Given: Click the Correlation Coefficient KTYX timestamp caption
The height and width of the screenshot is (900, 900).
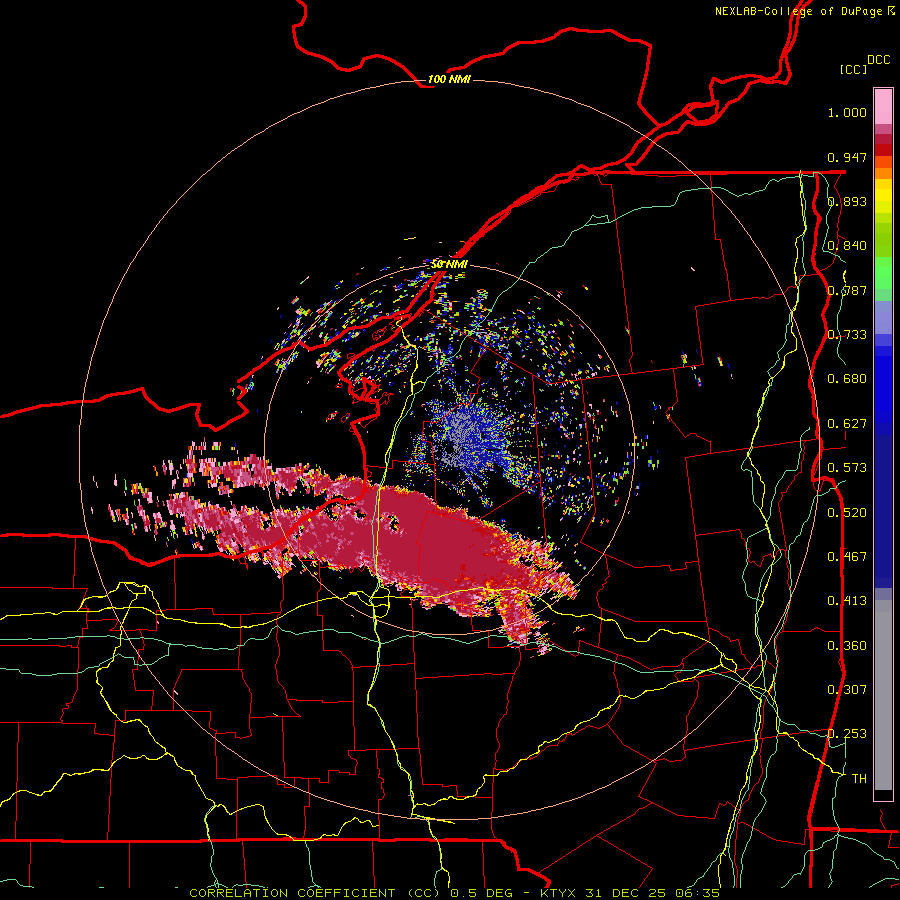Looking at the screenshot, I should [454, 893].
